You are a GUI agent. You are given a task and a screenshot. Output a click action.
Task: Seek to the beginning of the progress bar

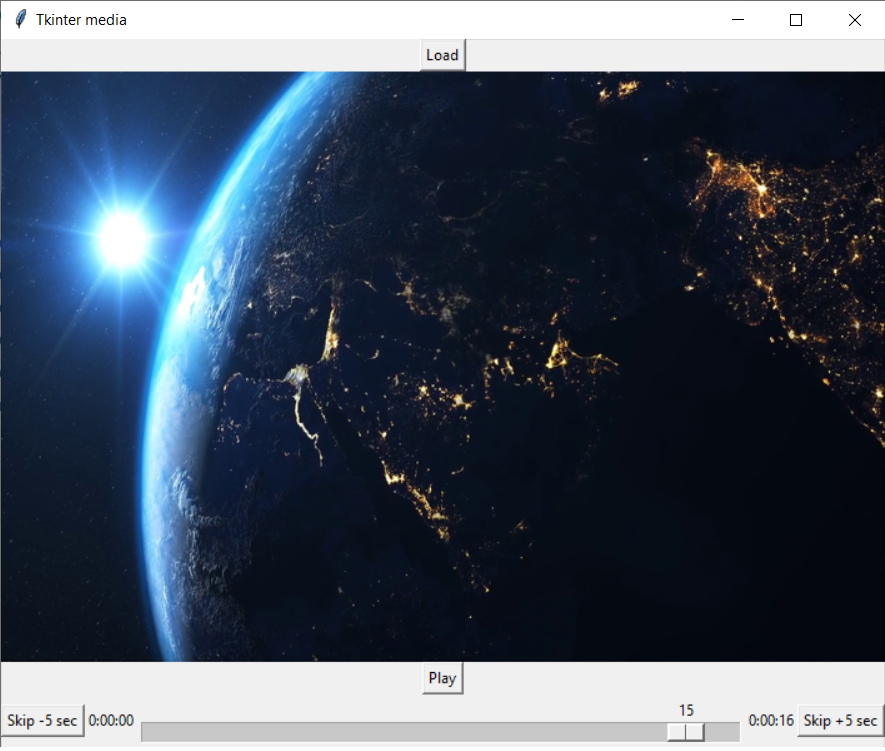tap(150, 731)
